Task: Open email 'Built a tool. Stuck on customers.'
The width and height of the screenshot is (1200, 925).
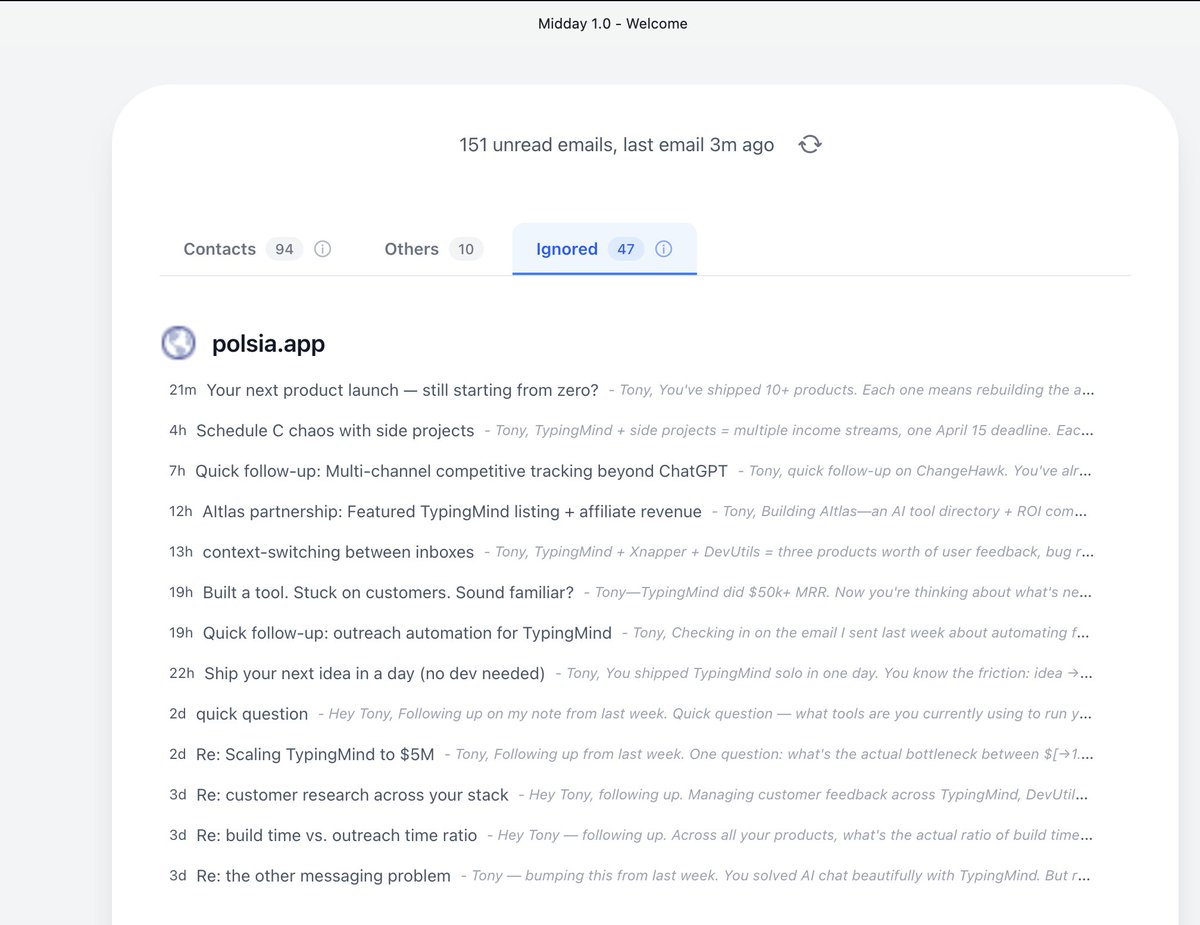Action: 388,593
